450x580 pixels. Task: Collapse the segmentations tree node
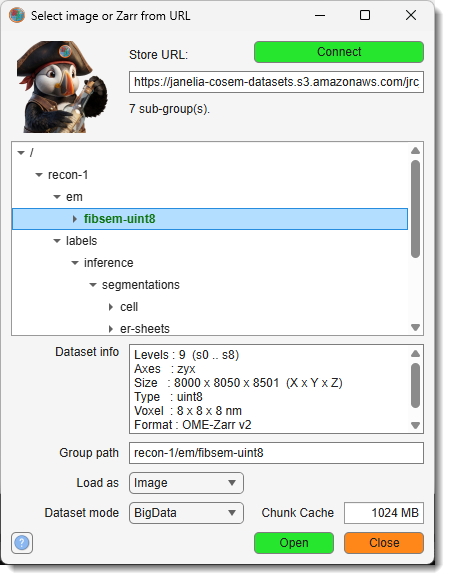coord(93,285)
